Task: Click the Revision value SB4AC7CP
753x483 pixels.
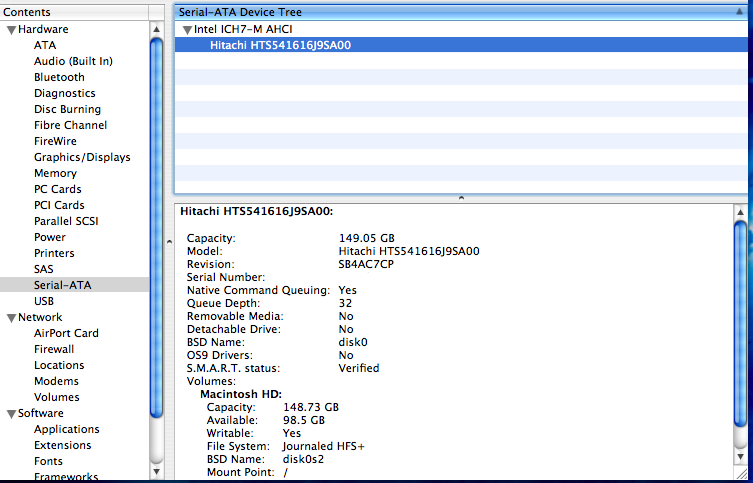Action: [x=366, y=264]
